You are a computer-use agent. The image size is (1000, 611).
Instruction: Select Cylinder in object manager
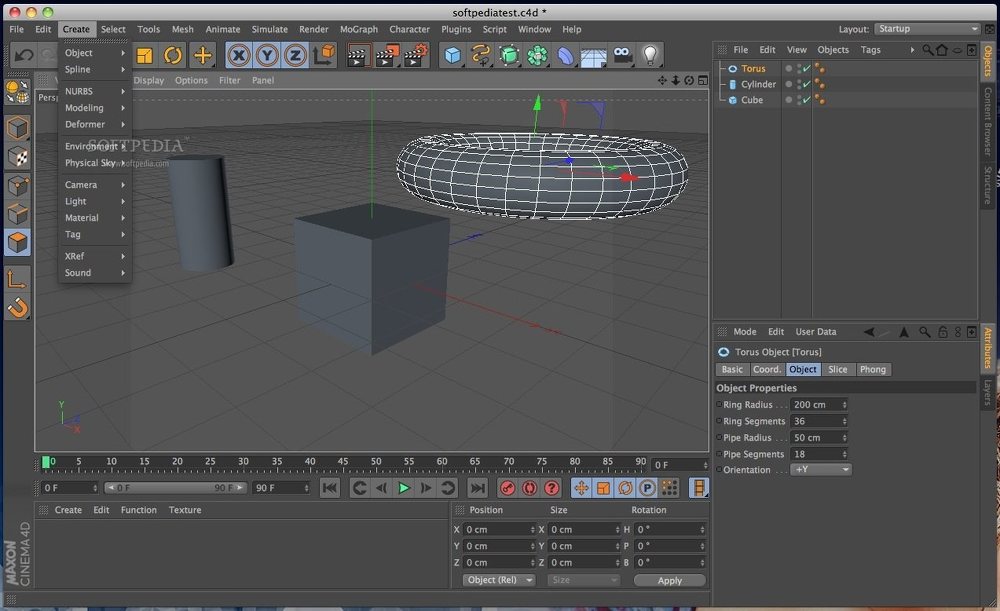click(x=758, y=84)
